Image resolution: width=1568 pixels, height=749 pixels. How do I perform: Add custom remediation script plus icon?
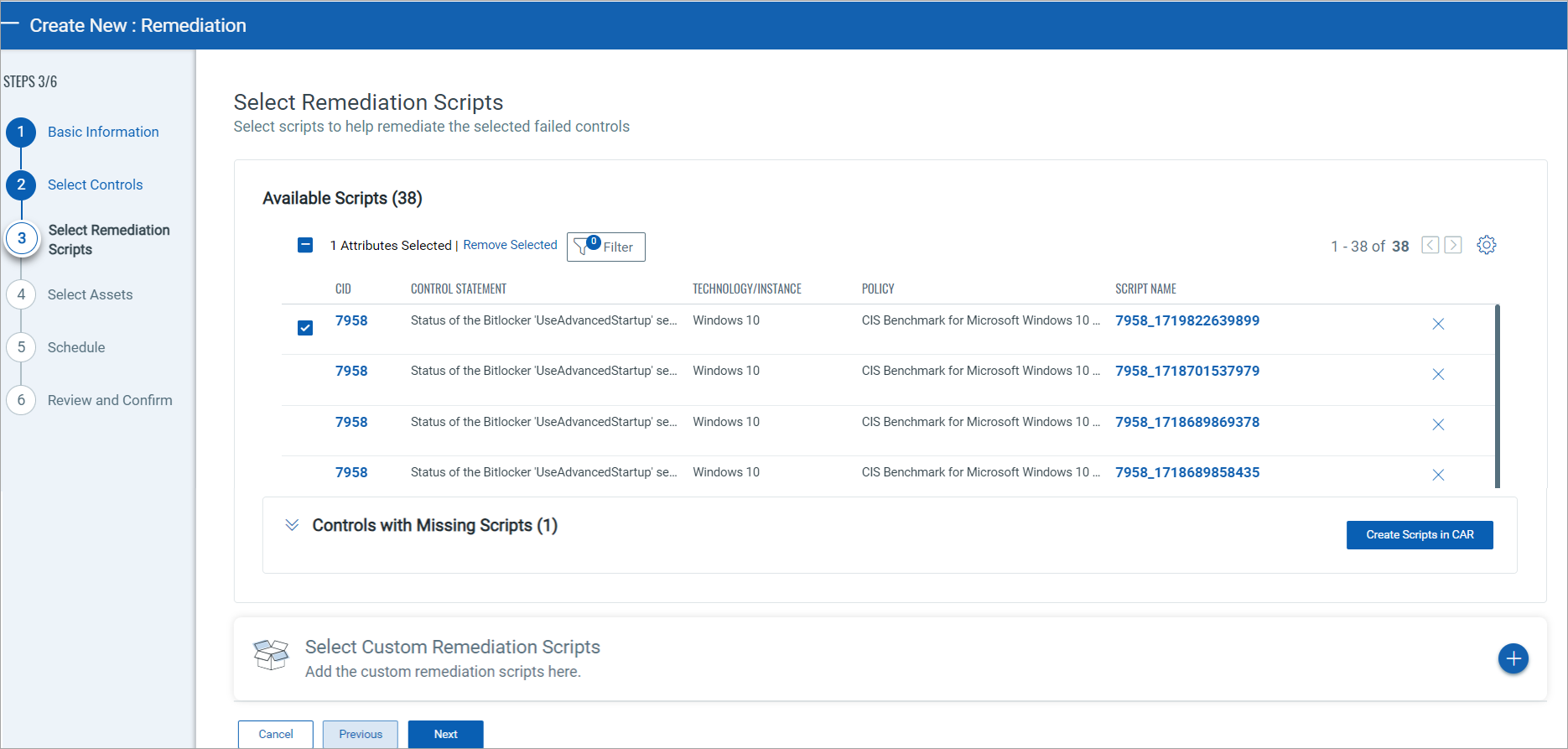tap(1513, 658)
